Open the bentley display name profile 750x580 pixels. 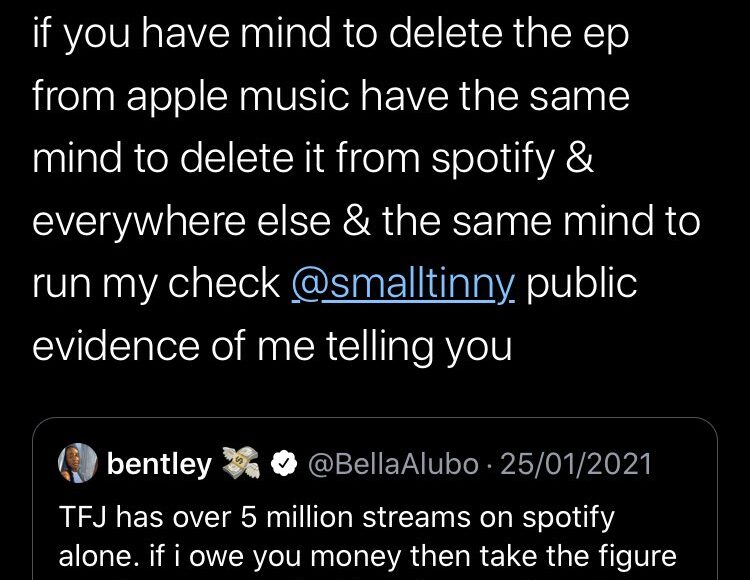point(159,464)
